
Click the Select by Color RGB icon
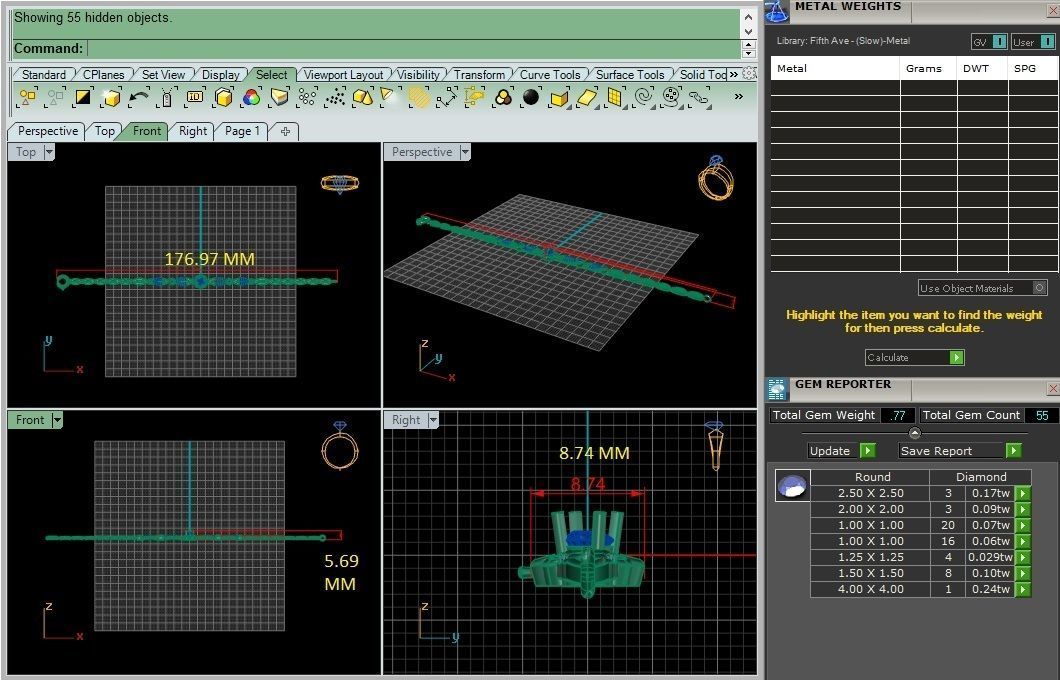click(251, 98)
